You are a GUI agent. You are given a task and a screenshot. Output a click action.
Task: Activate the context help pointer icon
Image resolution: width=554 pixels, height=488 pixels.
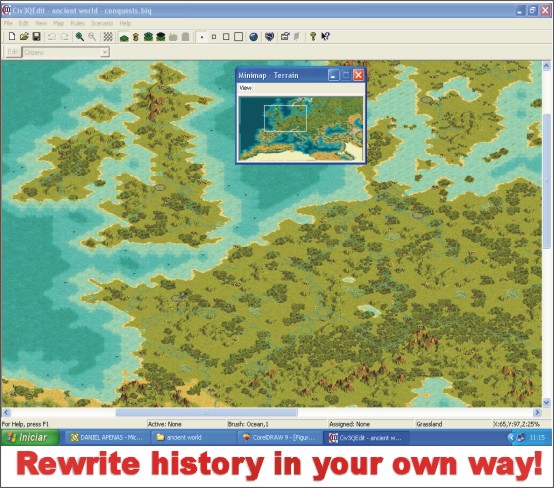(x=325, y=37)
